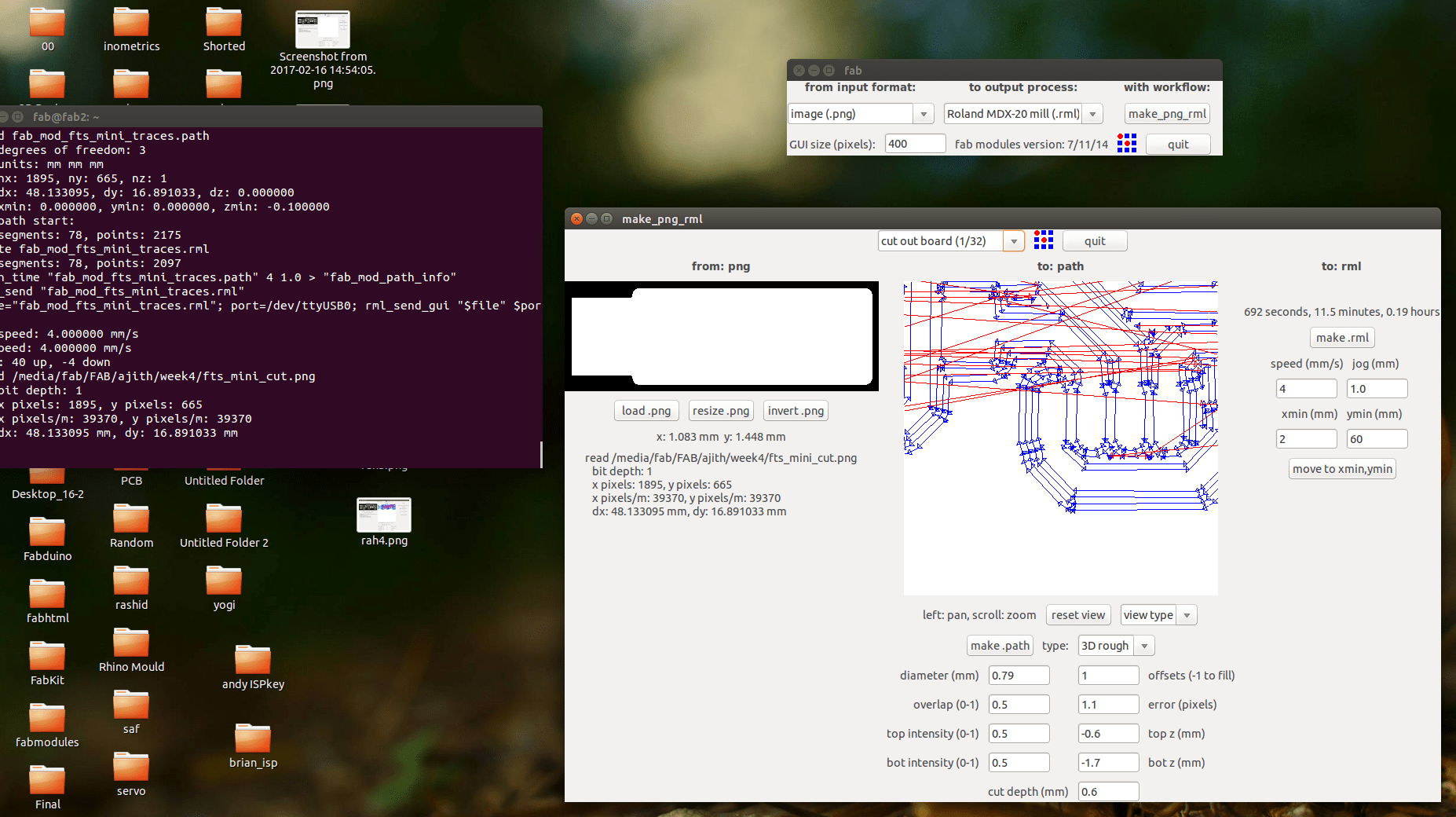Open the andy ISPkey folder
Screen dimensions: 1456x817
(x=253, y=667)
